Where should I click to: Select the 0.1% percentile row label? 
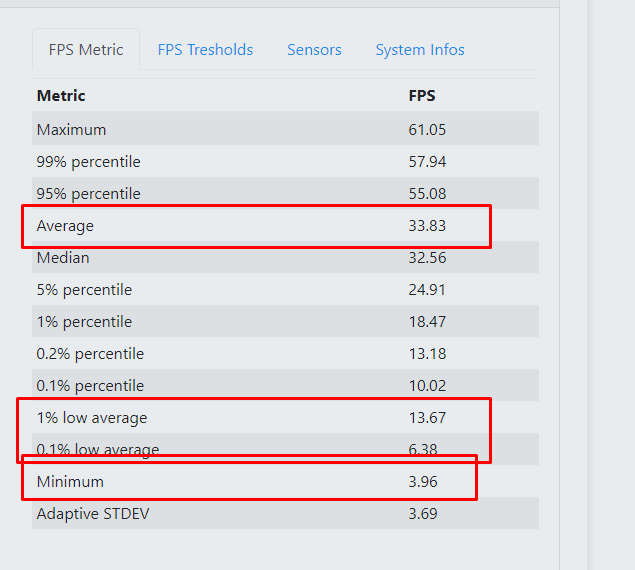(90, 386)
